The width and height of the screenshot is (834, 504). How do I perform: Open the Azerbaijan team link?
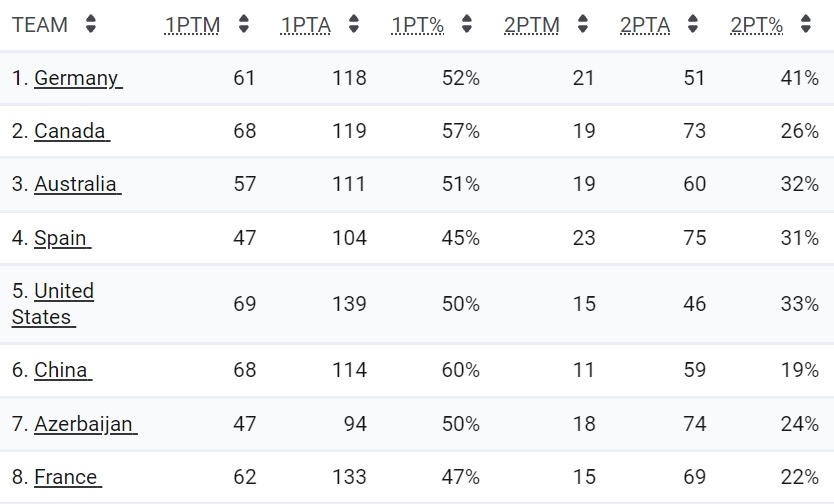86,424
